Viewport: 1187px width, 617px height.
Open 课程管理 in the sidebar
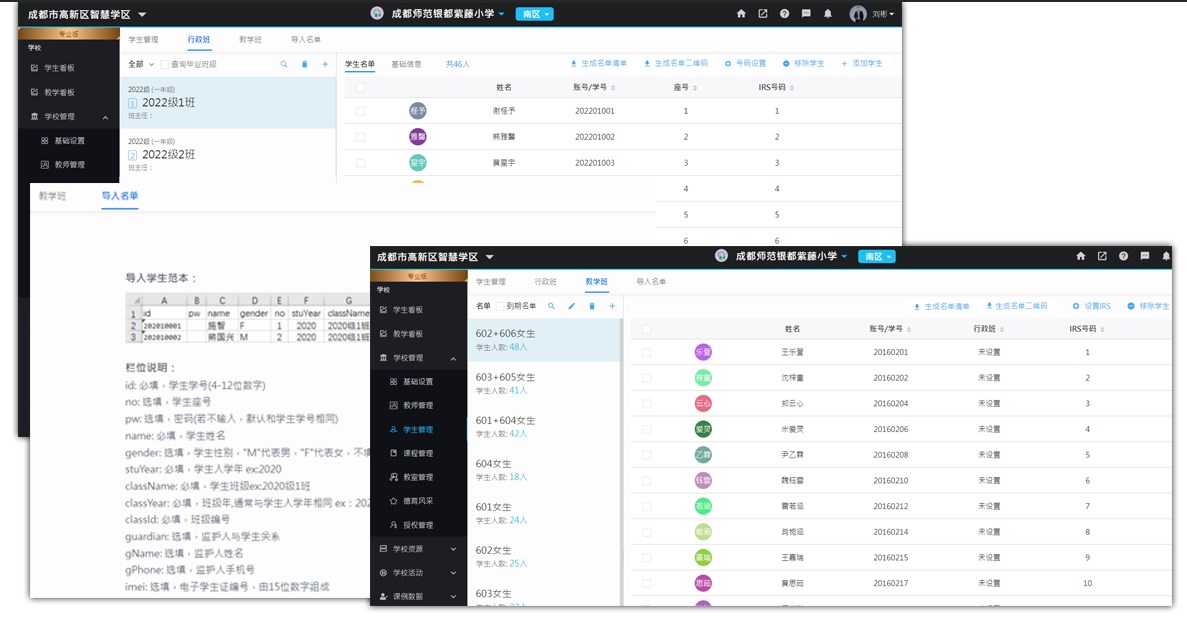coord(417,453)
